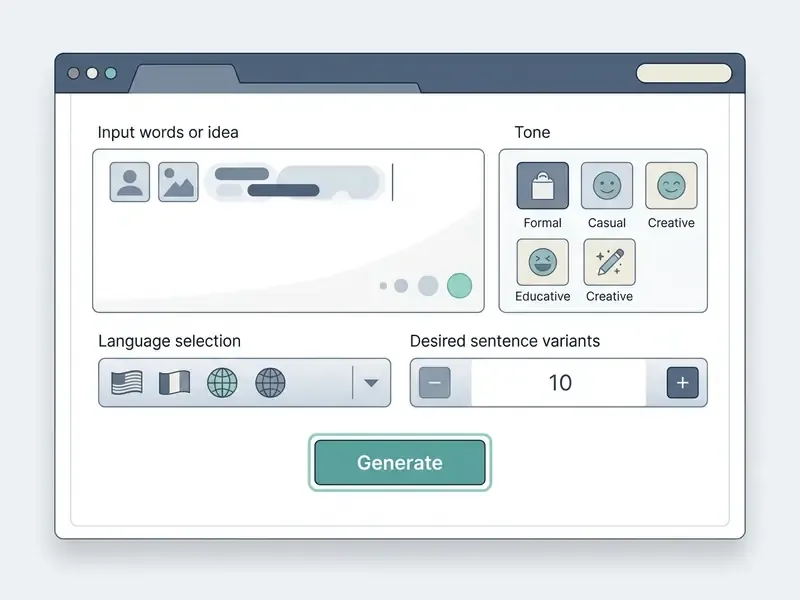Increase sentence variants with plus button
800x600 pixels.
(x=682, y=383)
